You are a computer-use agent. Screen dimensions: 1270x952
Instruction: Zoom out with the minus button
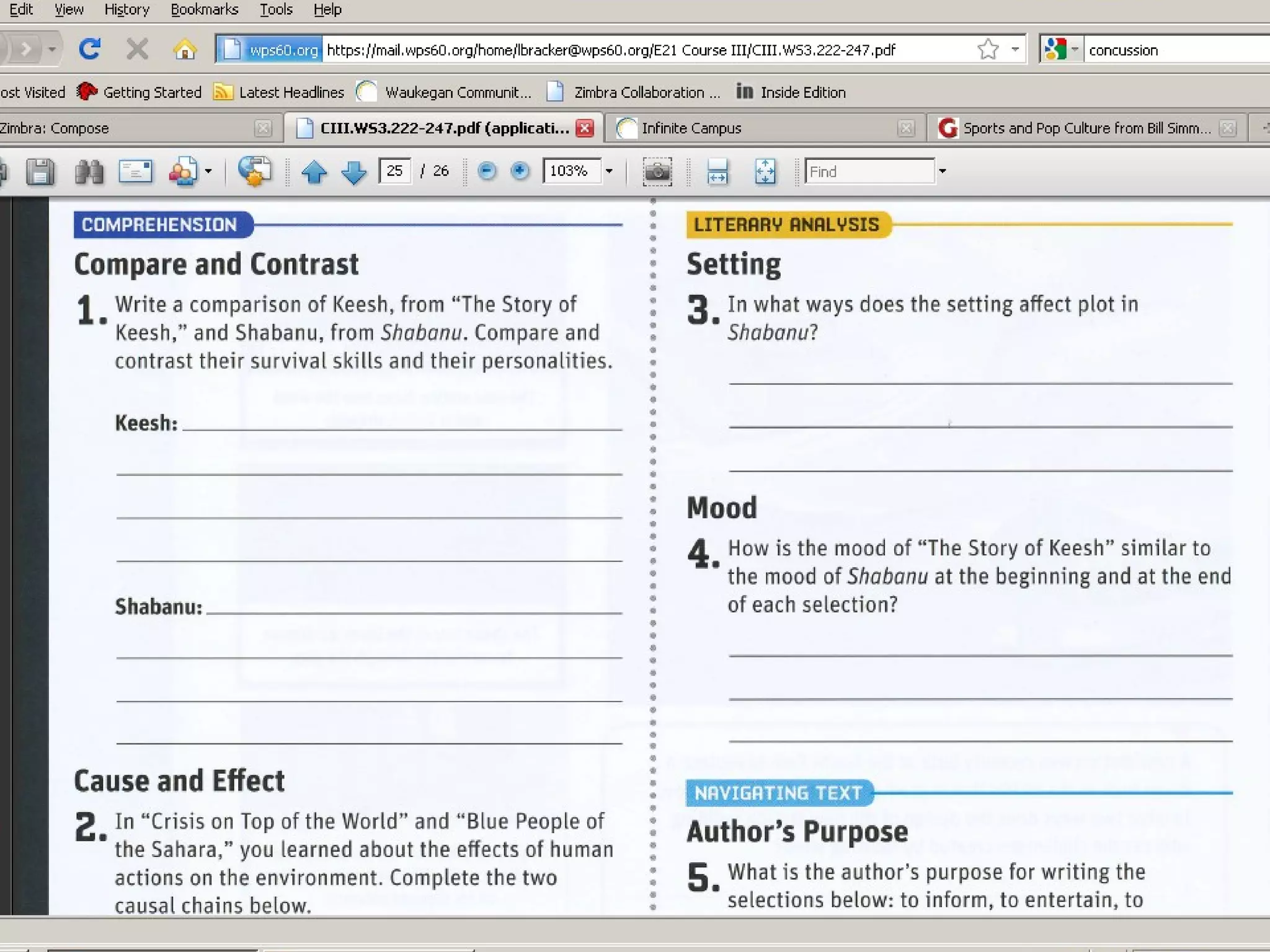(487, 170)
